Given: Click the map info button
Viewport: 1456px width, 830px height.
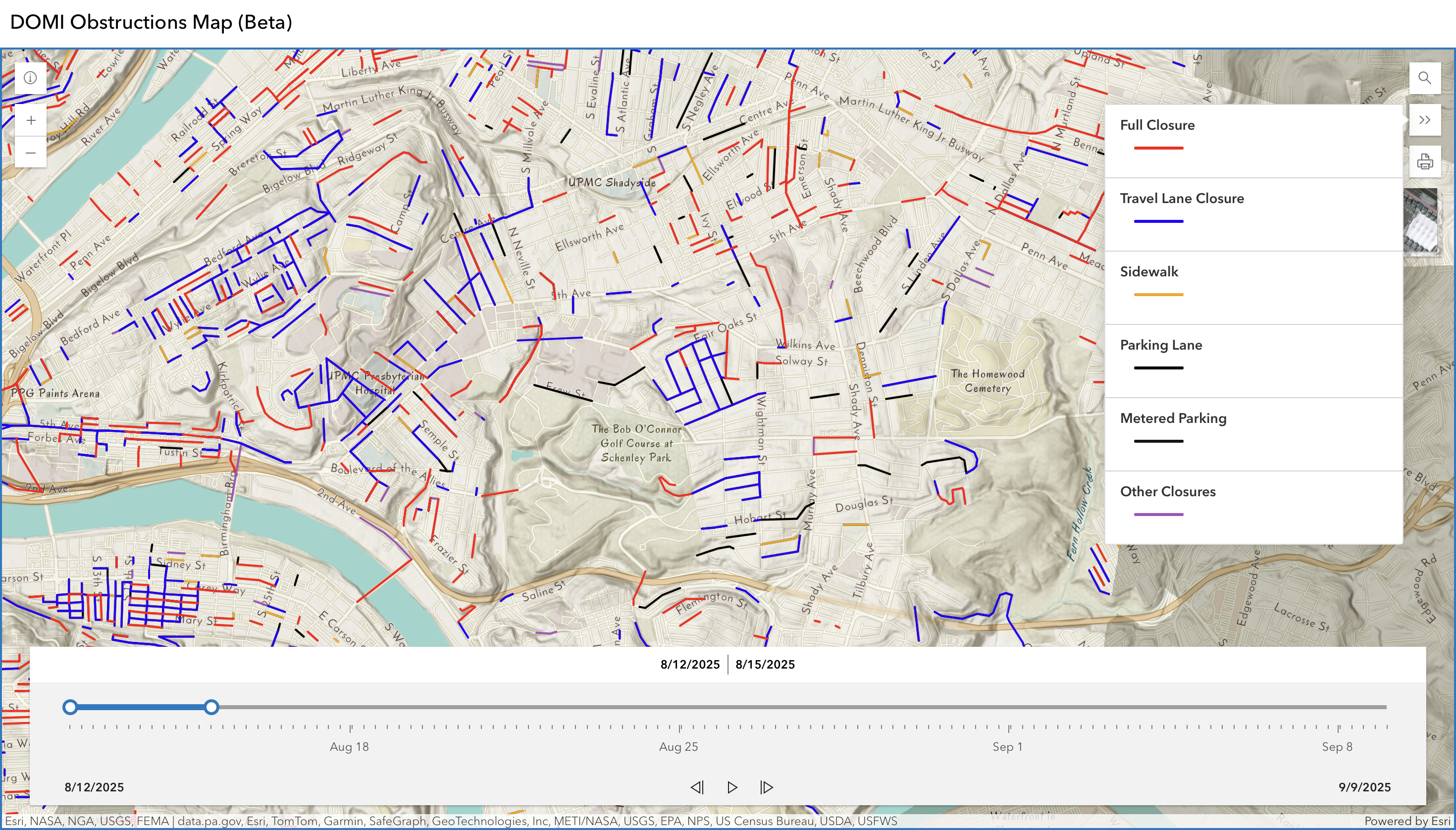Looking at the screenshot, I should click(31, 78).
